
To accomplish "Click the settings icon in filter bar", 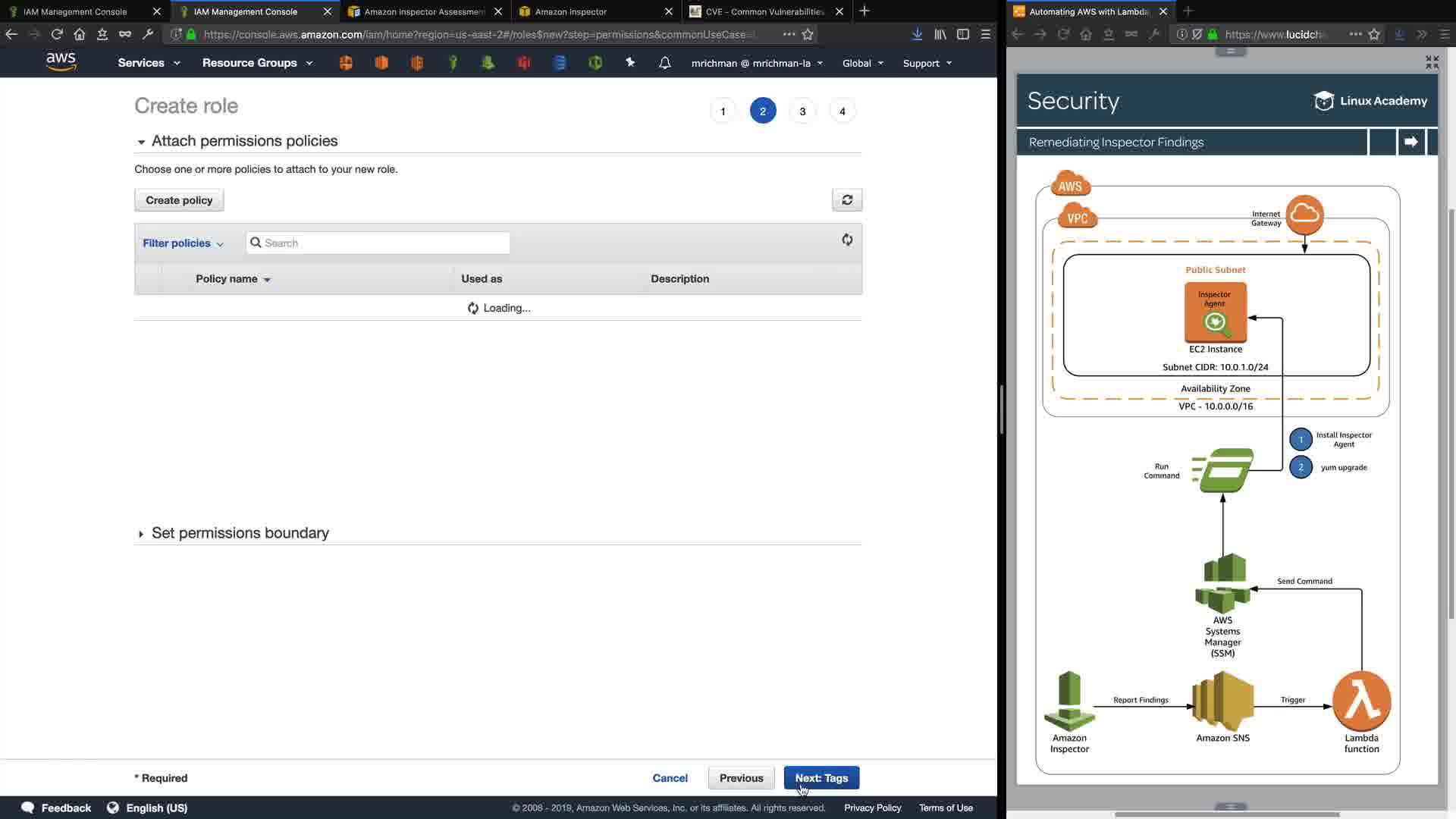I will point(847,240).
